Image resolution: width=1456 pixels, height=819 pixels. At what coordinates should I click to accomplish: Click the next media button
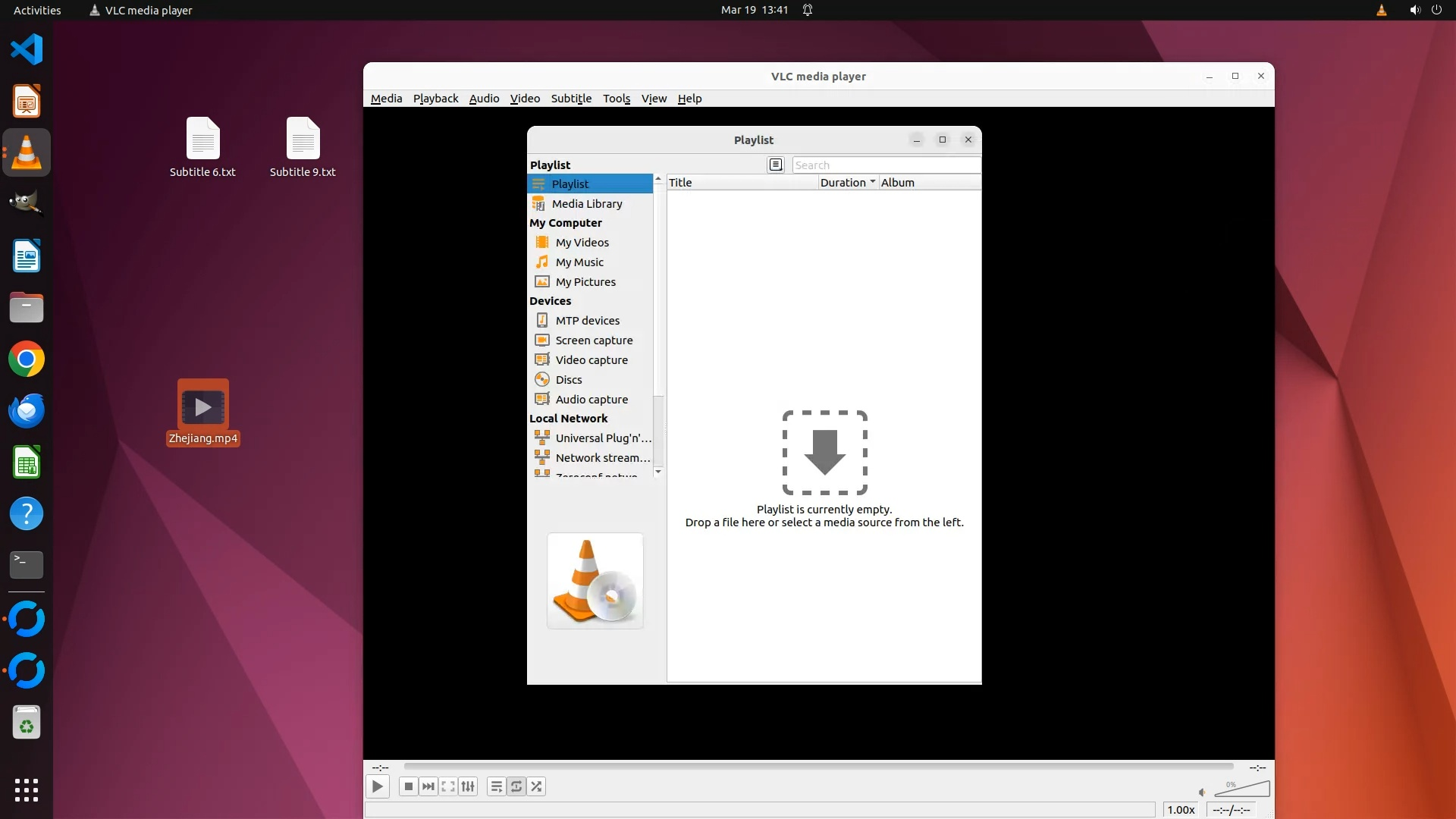(428, 786)
